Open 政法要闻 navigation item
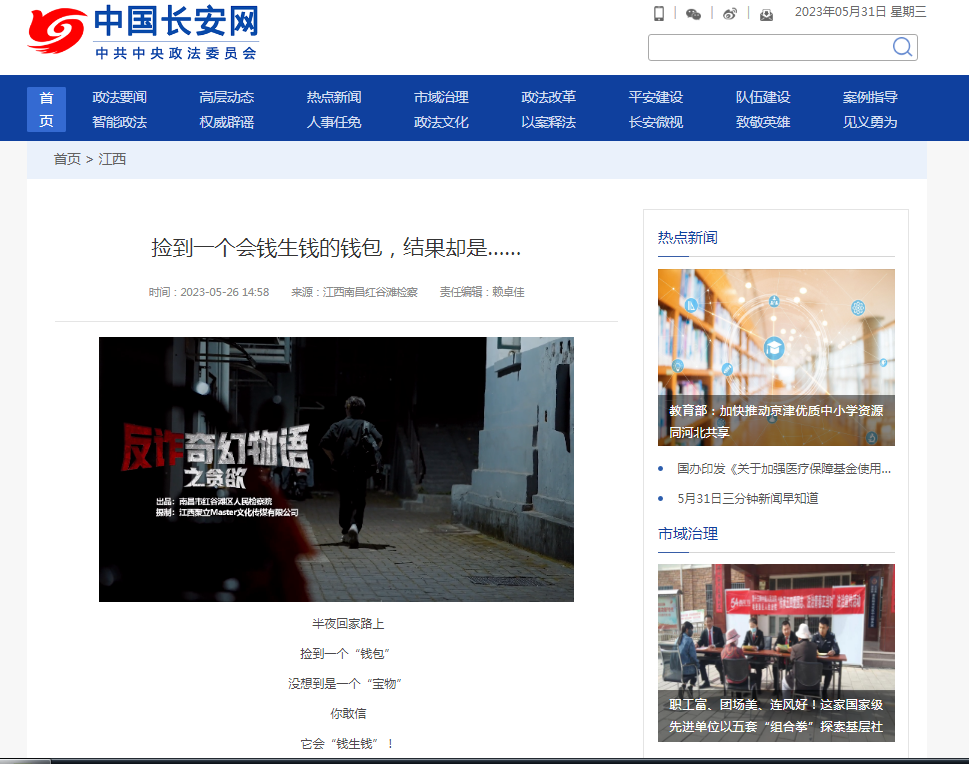 (x=119, y=97)
